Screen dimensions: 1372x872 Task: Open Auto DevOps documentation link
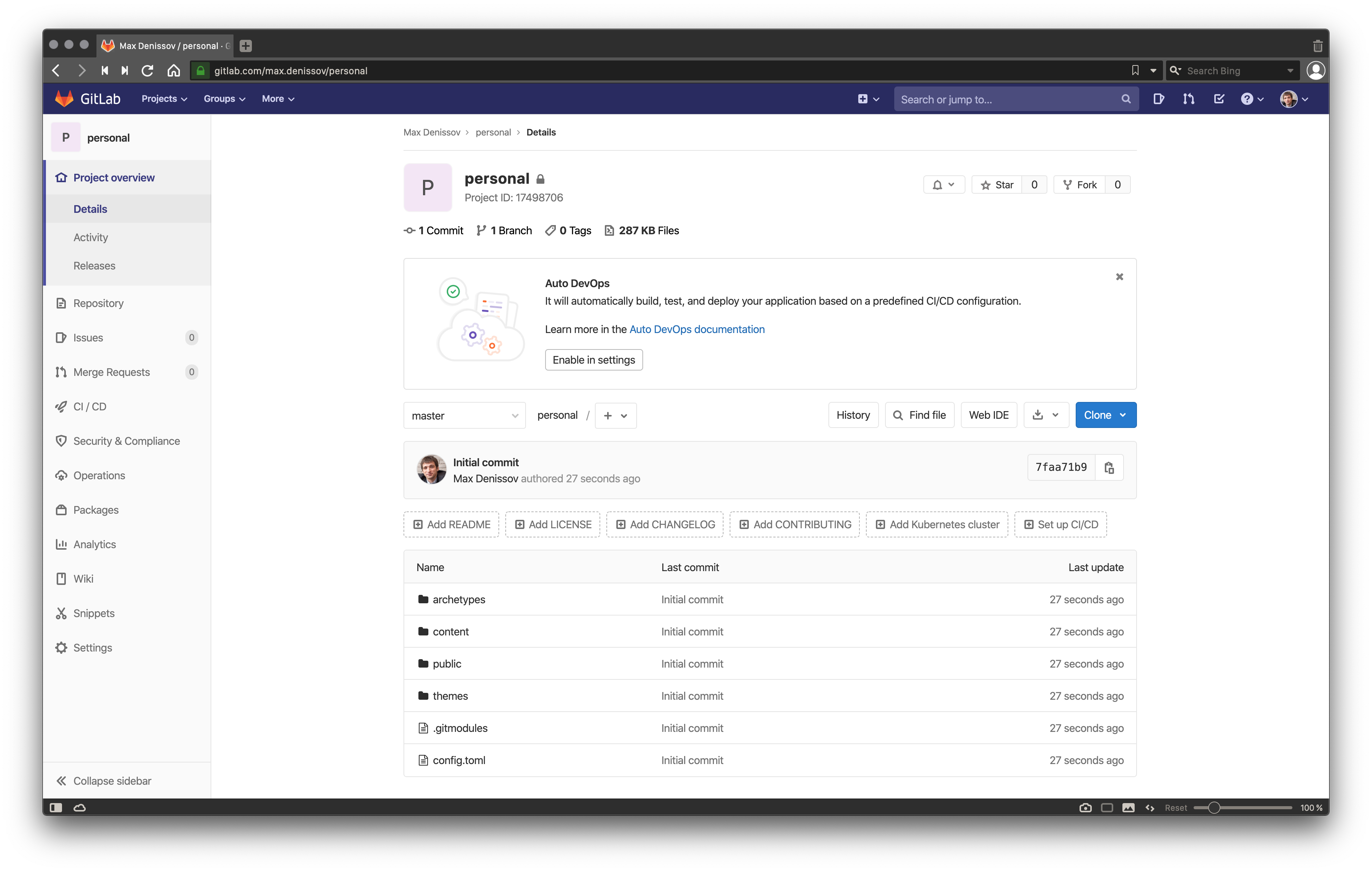tap(697, 329)
